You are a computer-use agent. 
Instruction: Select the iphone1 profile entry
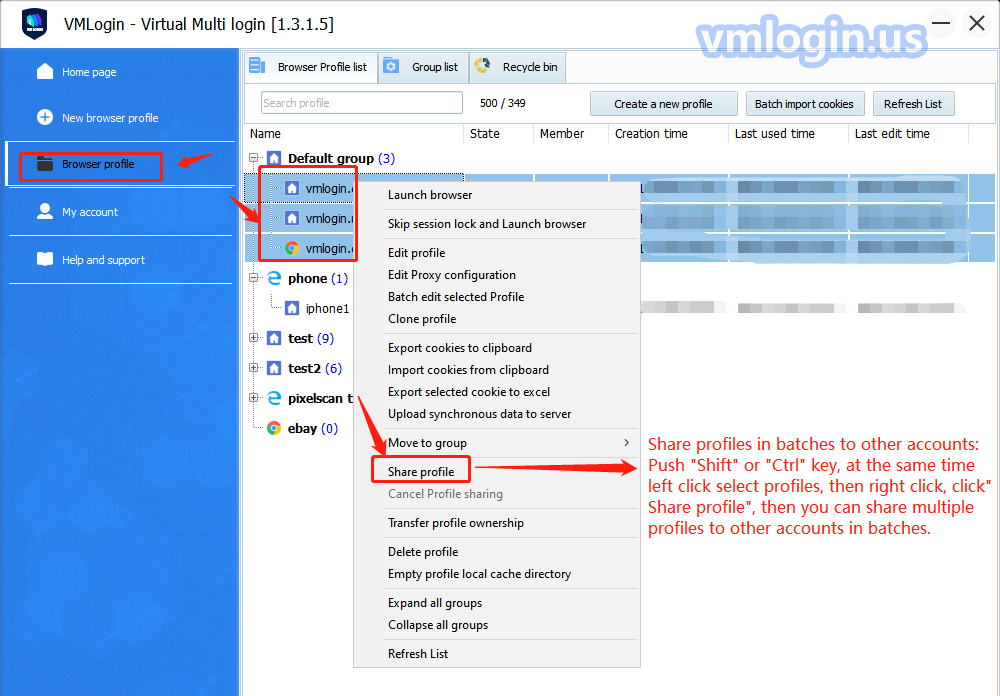(327, 309)
